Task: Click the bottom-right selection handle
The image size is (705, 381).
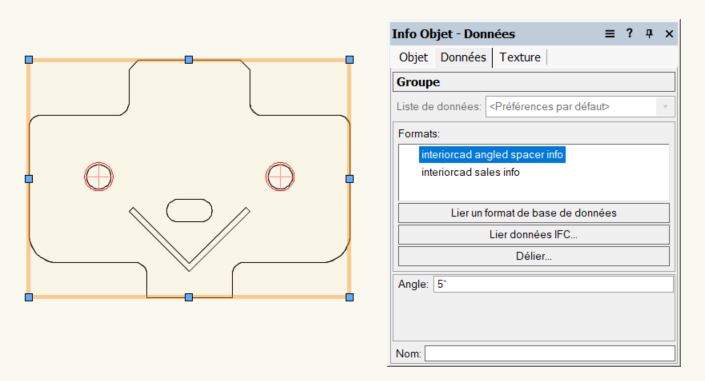Action: (349, 297)
